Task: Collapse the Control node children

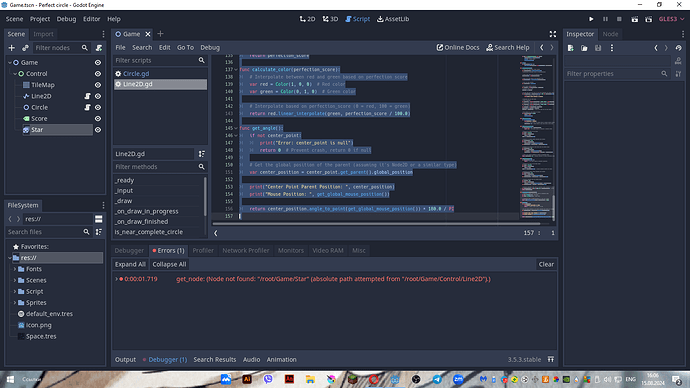Action: [x=15, y=73]
